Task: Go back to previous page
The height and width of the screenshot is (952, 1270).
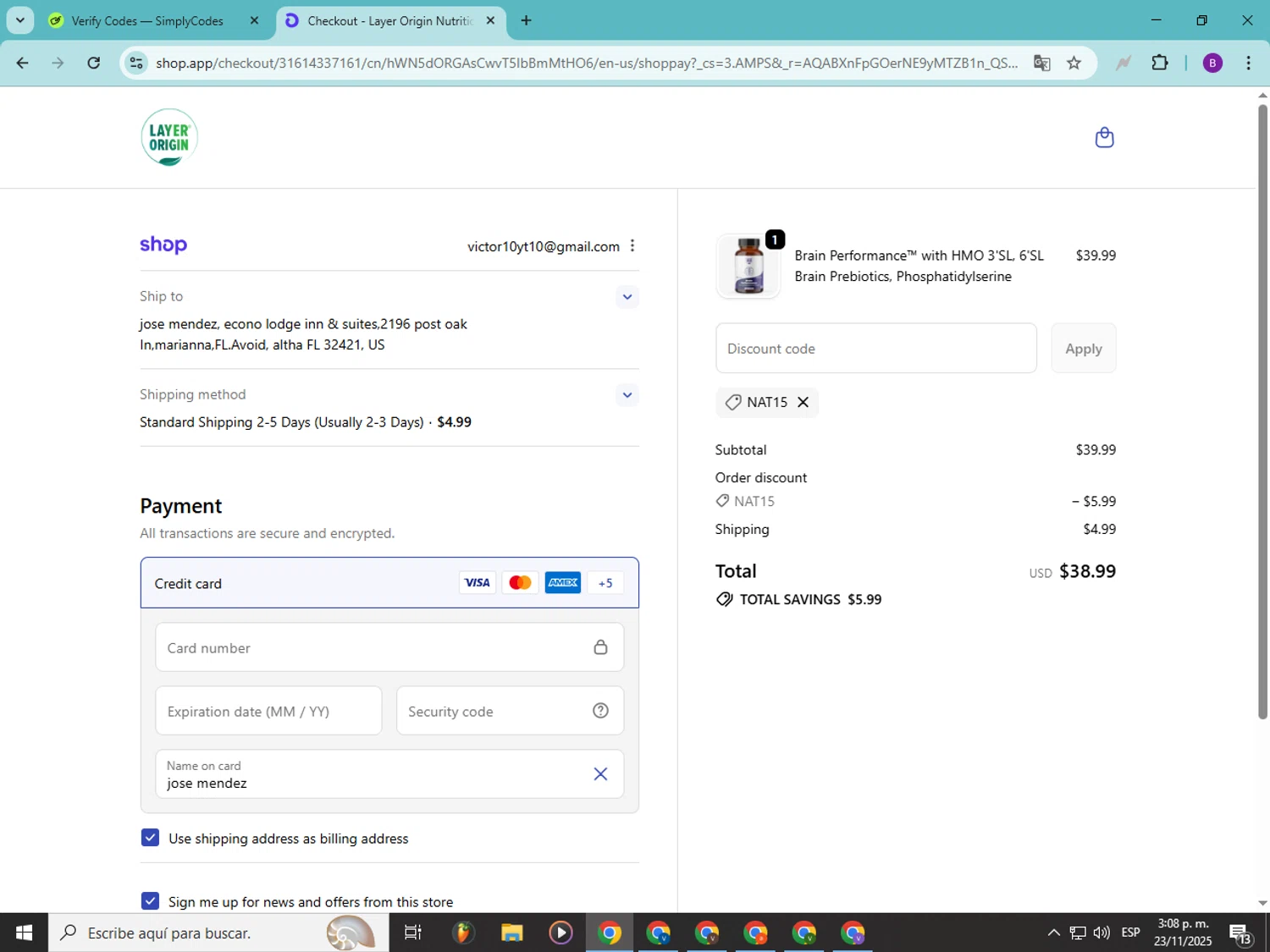Action: tap(23, 63)
